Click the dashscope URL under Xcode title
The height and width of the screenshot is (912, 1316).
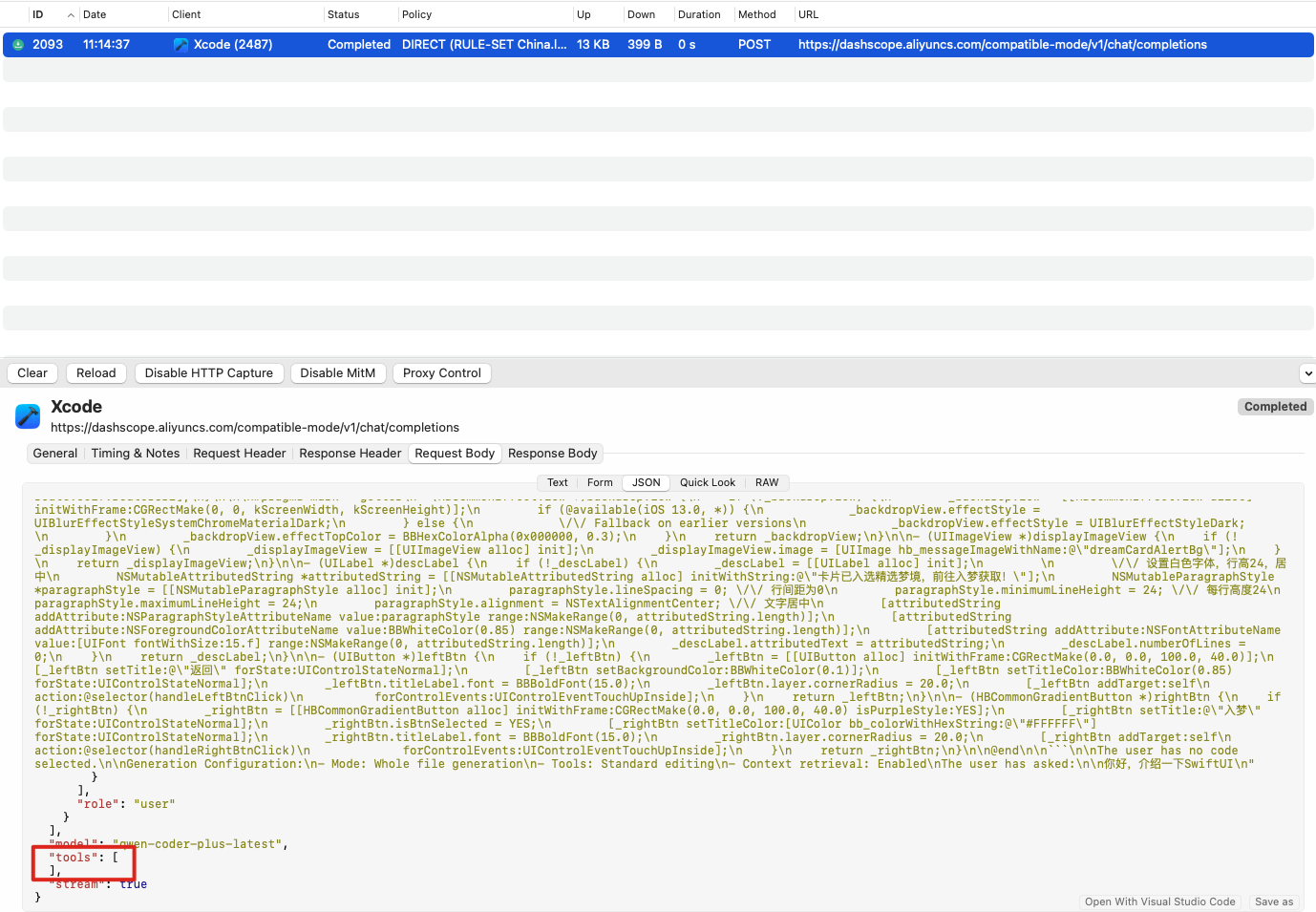(255, 428)
